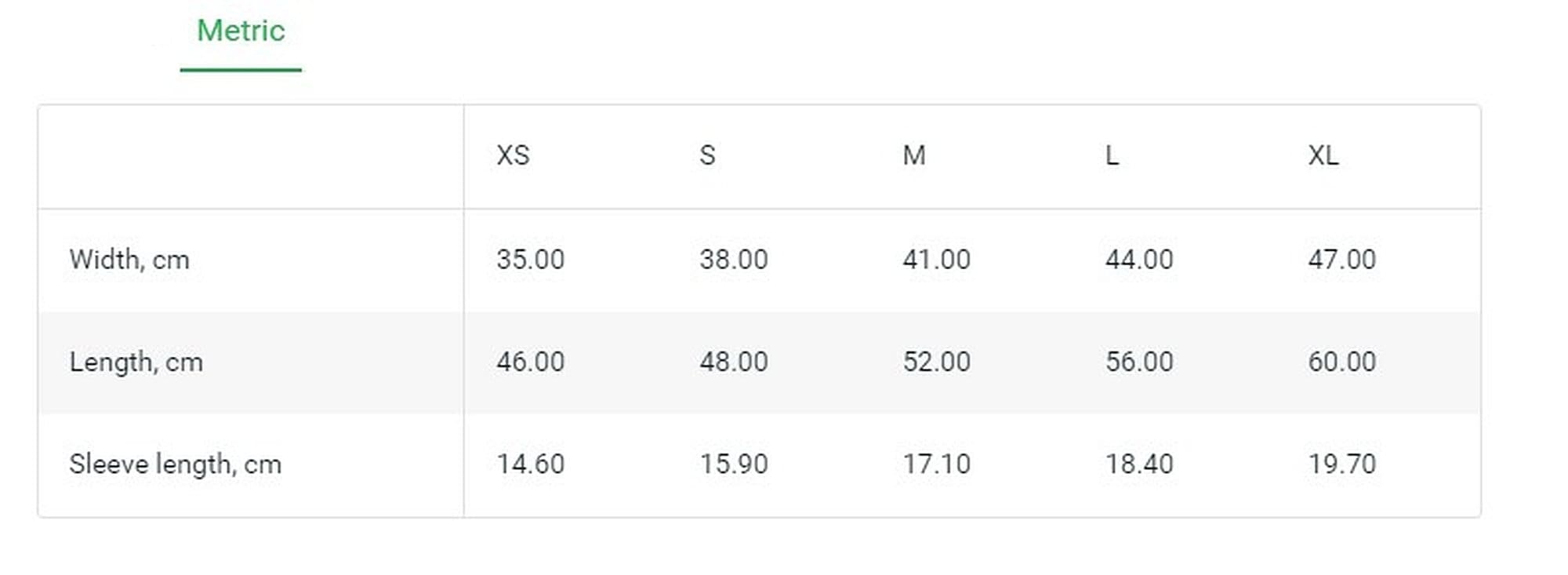Click the L size column header
The width and height of the screenshot is (1568, 575).
click(1112, 155)
